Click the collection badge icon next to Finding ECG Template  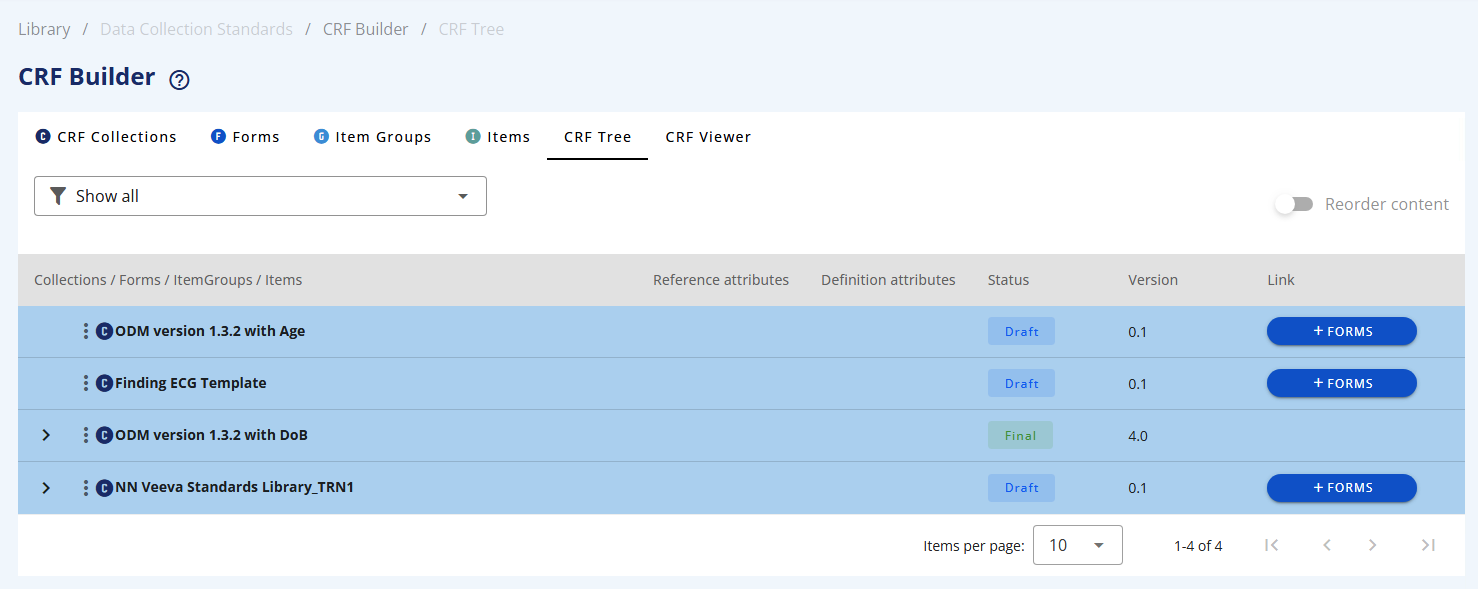(x=105, y=383)
